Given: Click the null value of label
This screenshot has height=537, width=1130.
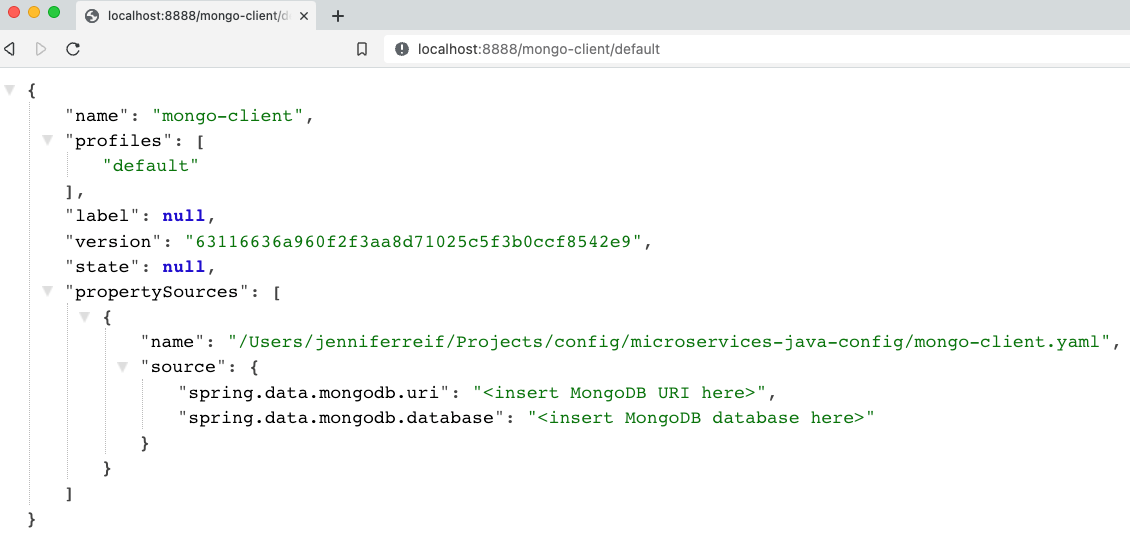Looking at the screenshot, I should point(183,216).
